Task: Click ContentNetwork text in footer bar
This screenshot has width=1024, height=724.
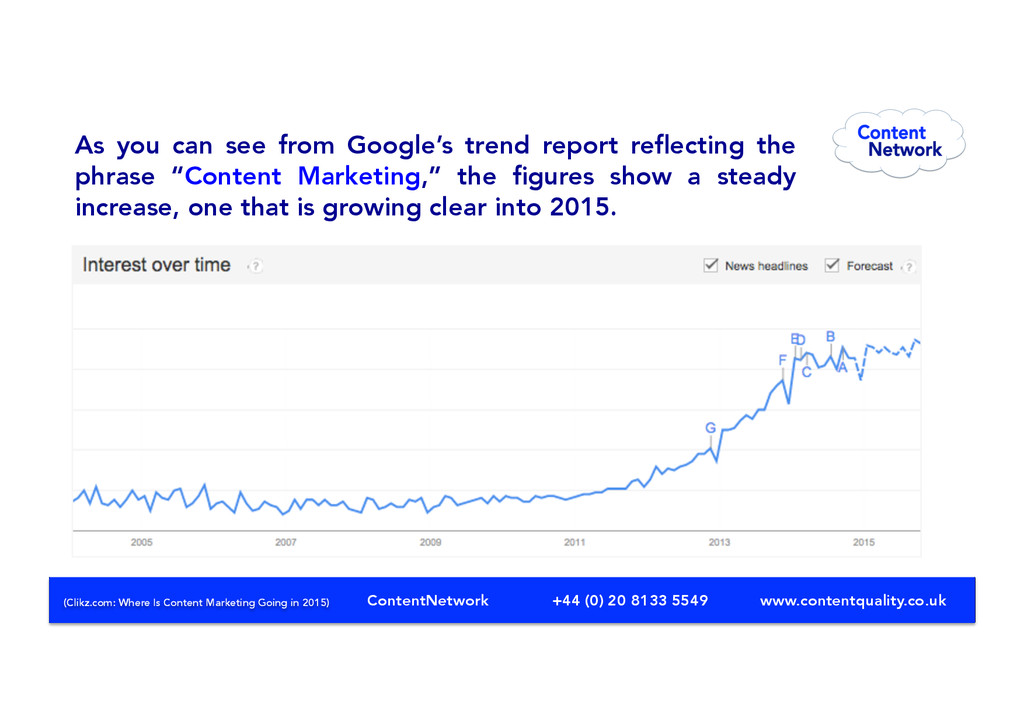Action: pos(428,601)
